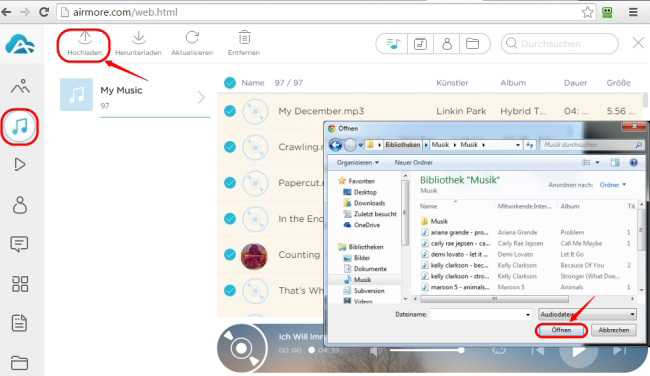Uncheck the Counting song checkbox
Screen dimensions: 650x376
[230, 255]
